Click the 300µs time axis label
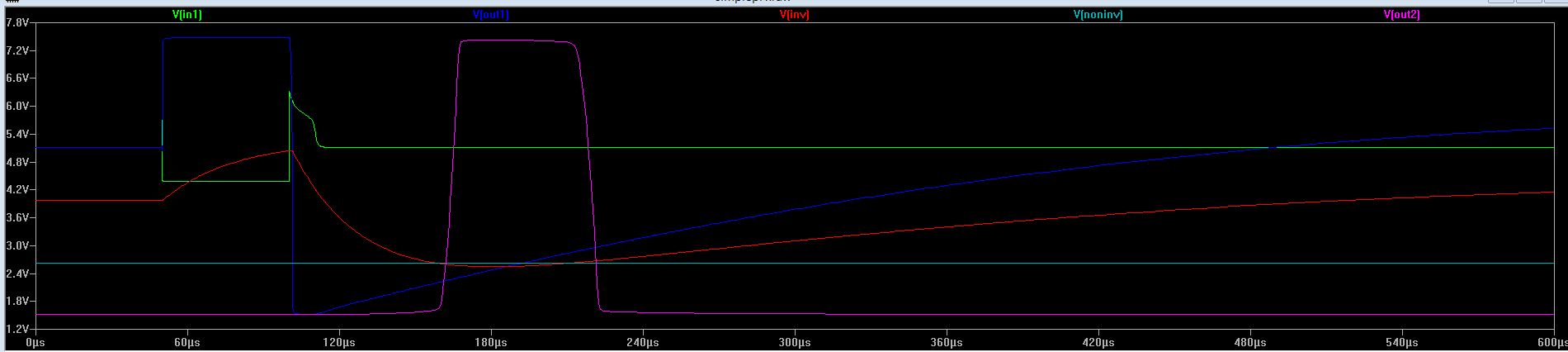Screen dimensions: 1568x352 (x=795, y=342)
